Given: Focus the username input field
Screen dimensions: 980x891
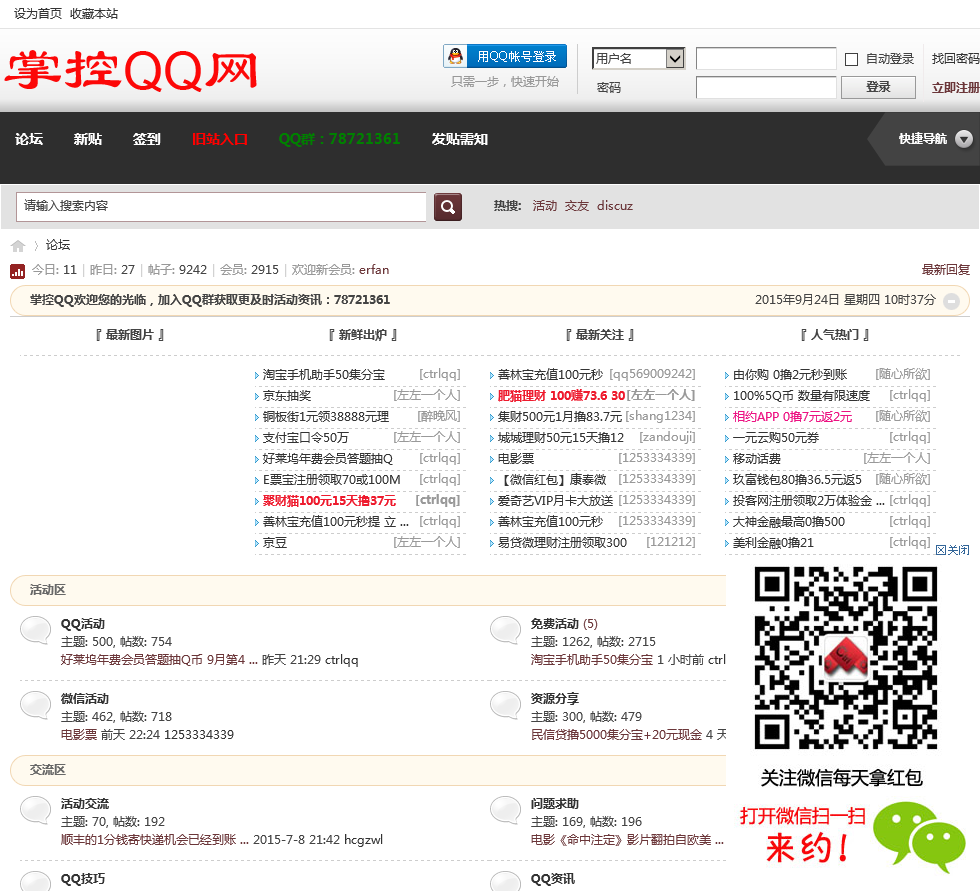Looking at the screenshot, I should [x=766, y=59].
